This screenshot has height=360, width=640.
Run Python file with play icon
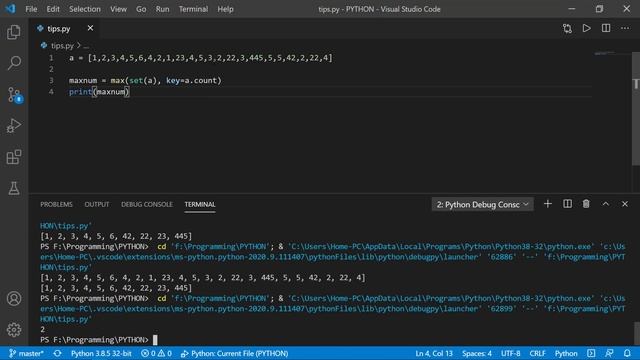(587, 28)
